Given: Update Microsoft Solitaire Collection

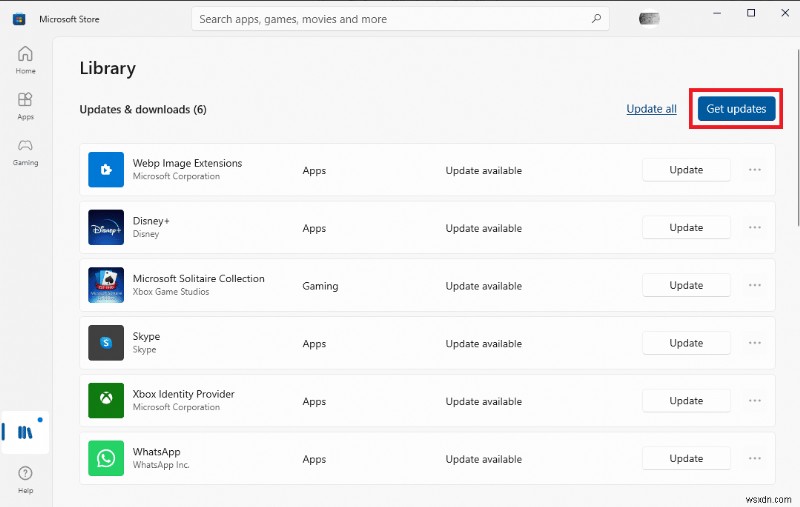Looking at the screenshot, I should 686,285.
